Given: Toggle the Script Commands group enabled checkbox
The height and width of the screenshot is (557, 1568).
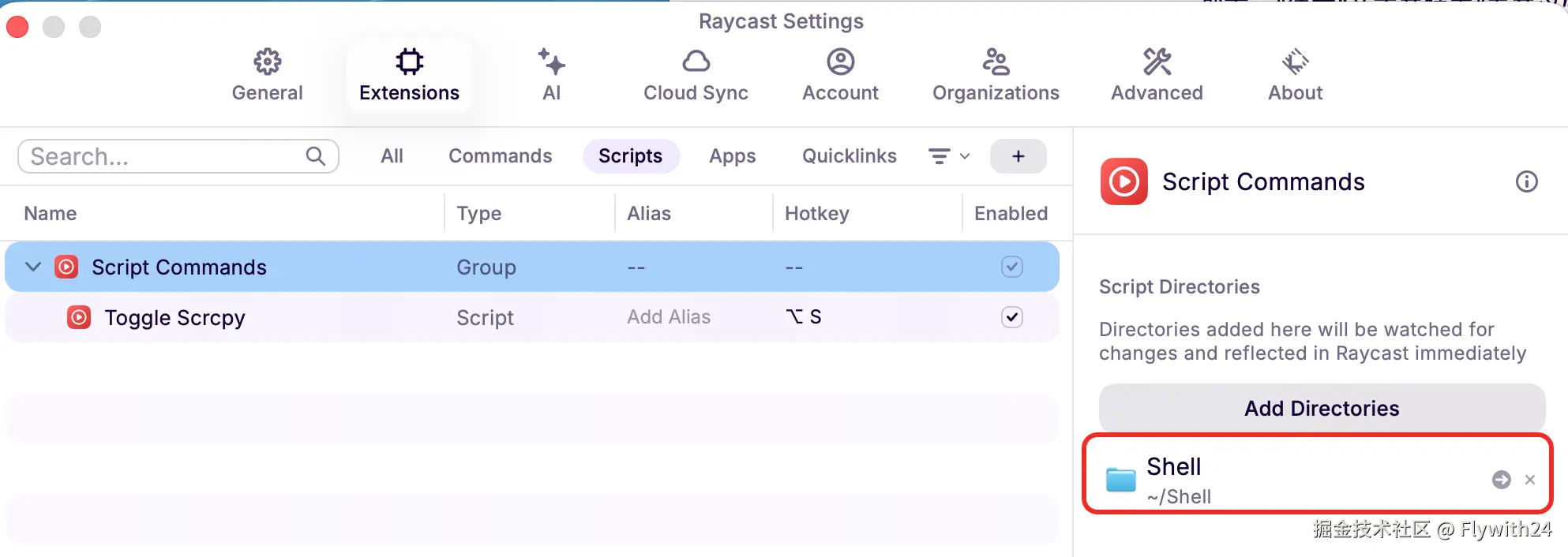Looking at the screenshot, I should pos(1011,267).
